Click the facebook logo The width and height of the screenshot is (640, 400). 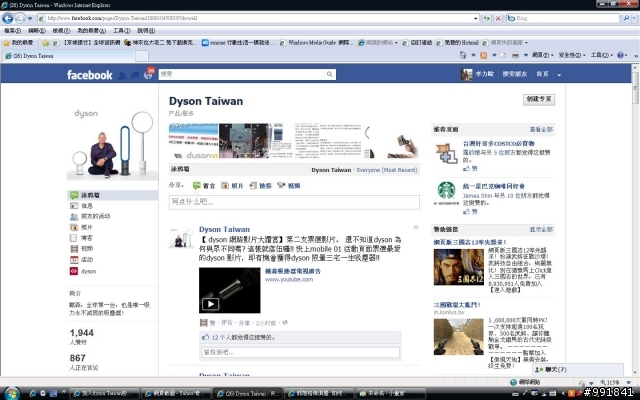89,75
